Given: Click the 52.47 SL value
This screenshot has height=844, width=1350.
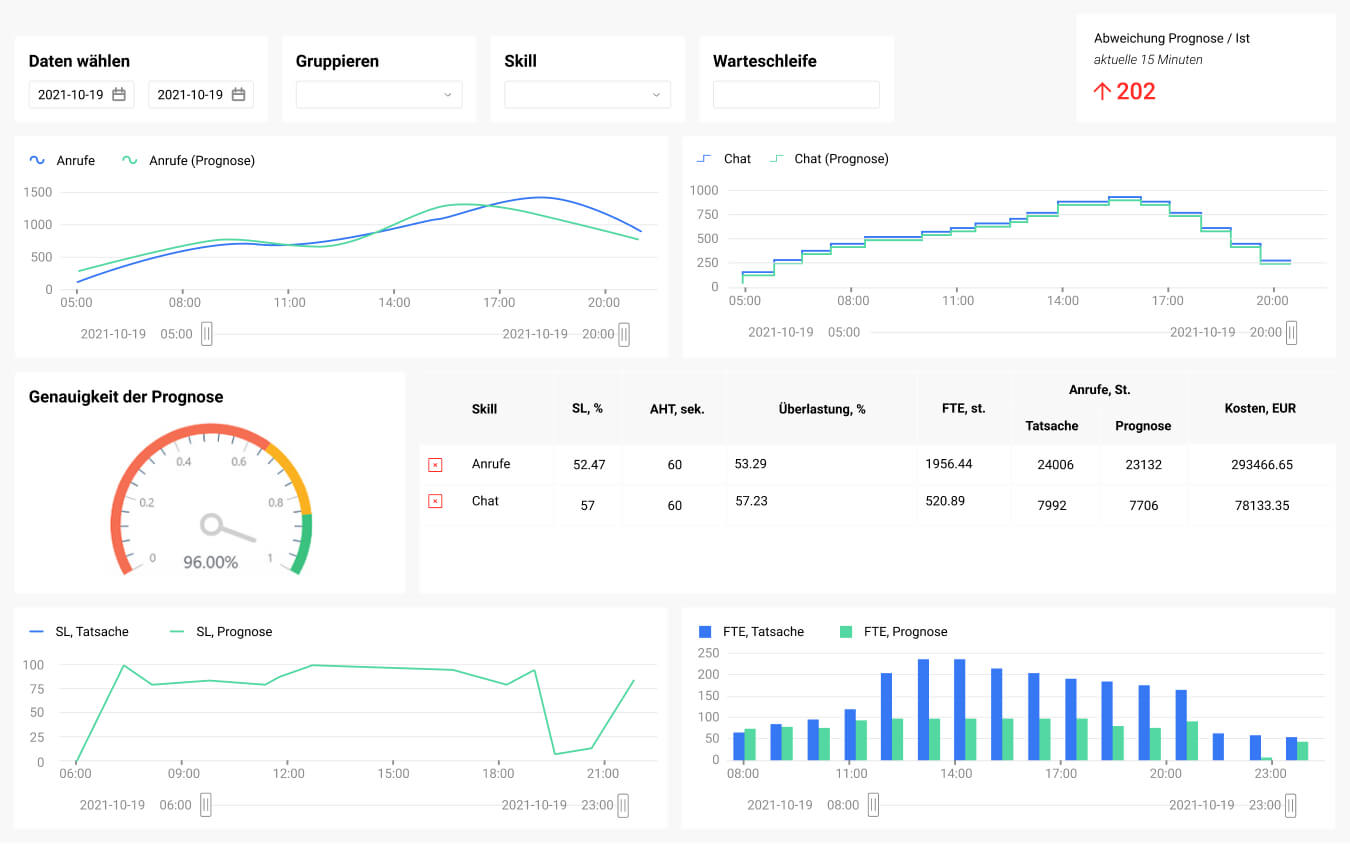Looking at the screenshot, I should coord(587,465).
